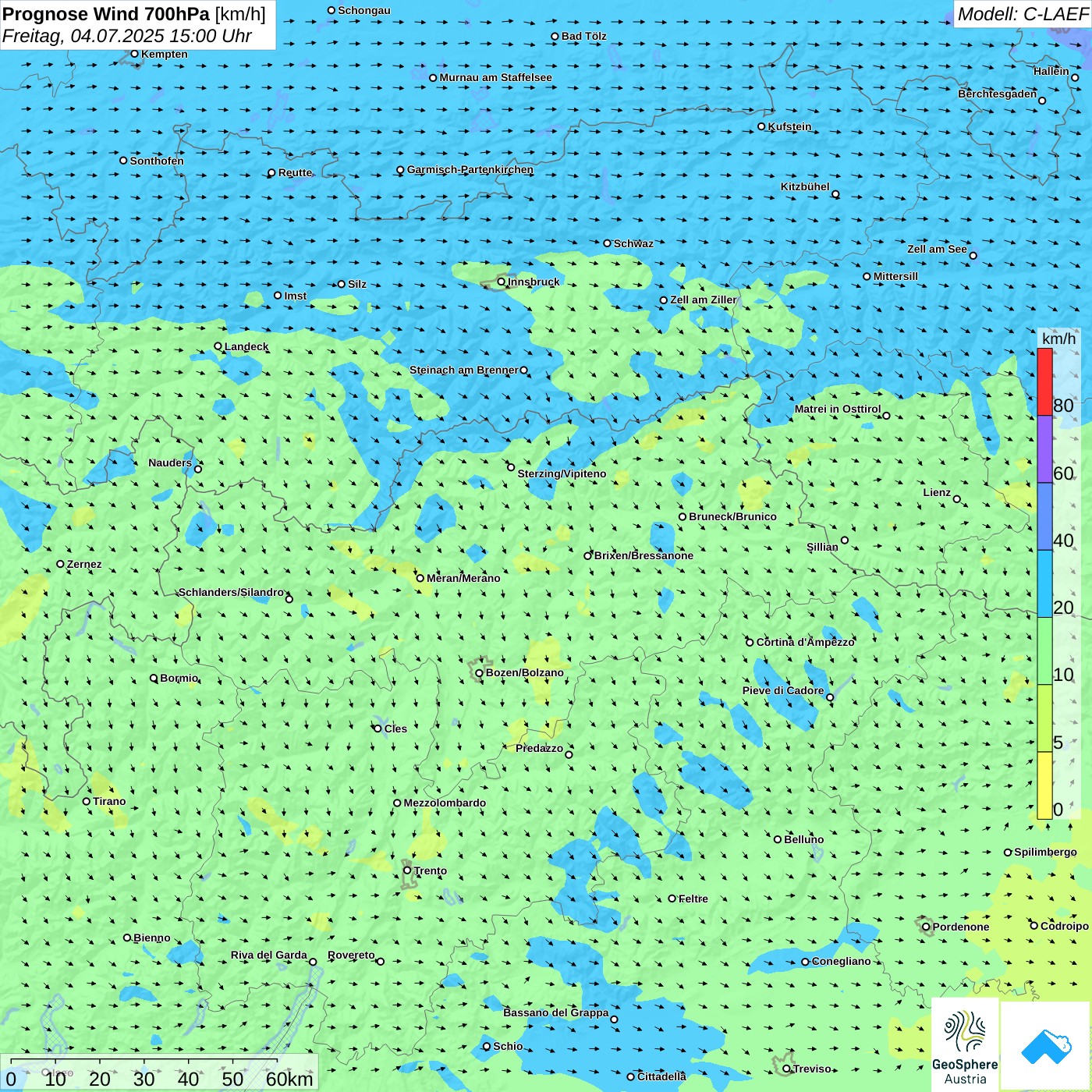Click the Kufstein city label
The height and width of the screenshot is (1092, 1092).
789,126
